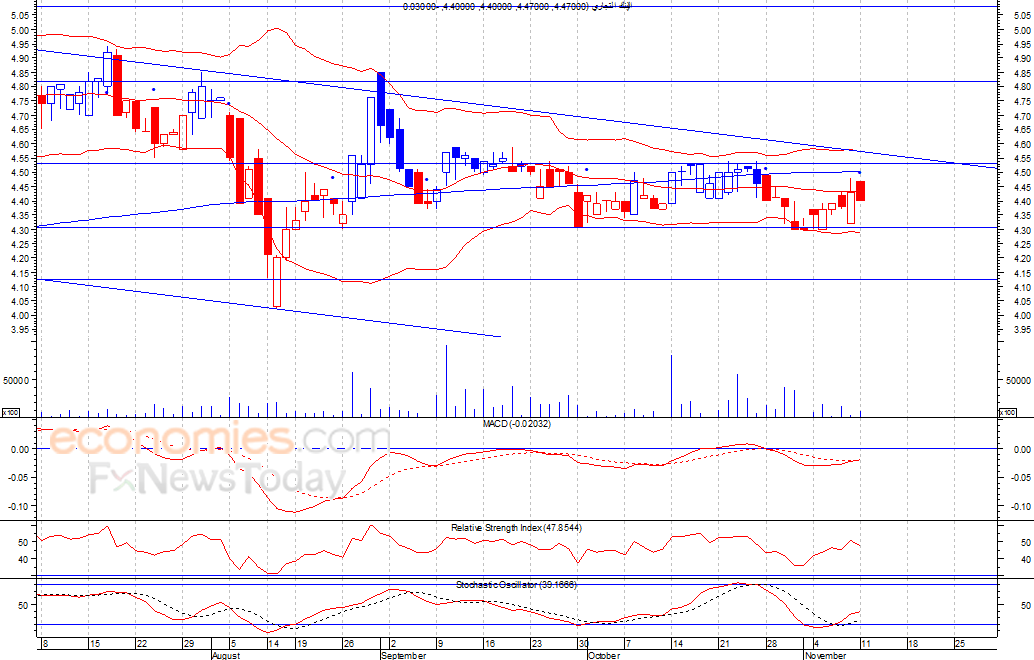
Task: Select the -0.05 MACD level on left axis
Action: click(18, 477)
